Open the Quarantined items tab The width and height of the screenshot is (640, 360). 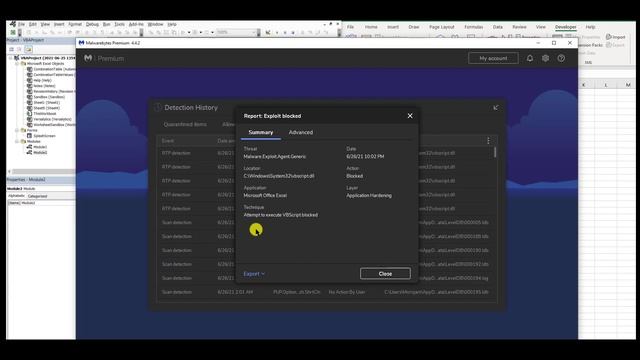pyautogui.click(x=185, y=124)
